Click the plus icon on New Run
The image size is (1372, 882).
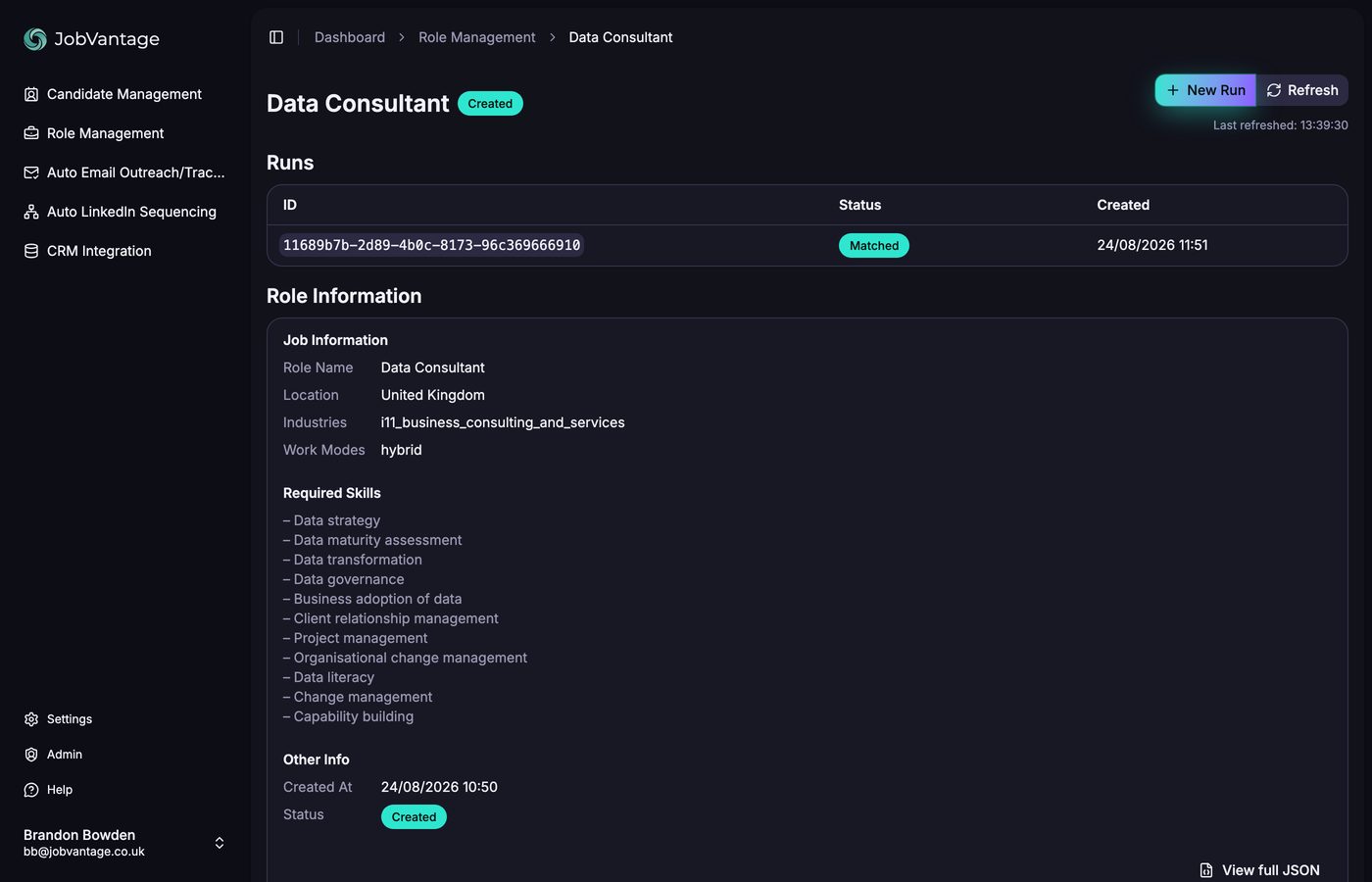point(1173,90)
